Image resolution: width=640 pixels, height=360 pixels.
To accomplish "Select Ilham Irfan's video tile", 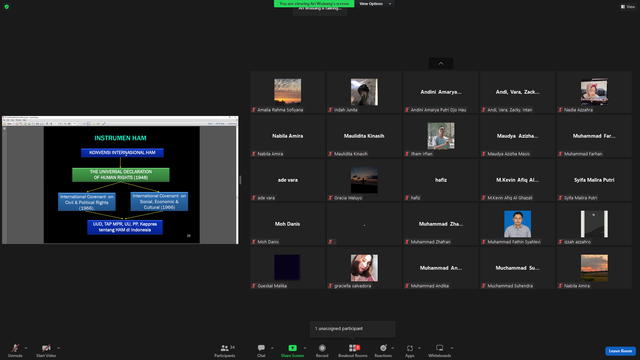I will click(x=441, y=136).
